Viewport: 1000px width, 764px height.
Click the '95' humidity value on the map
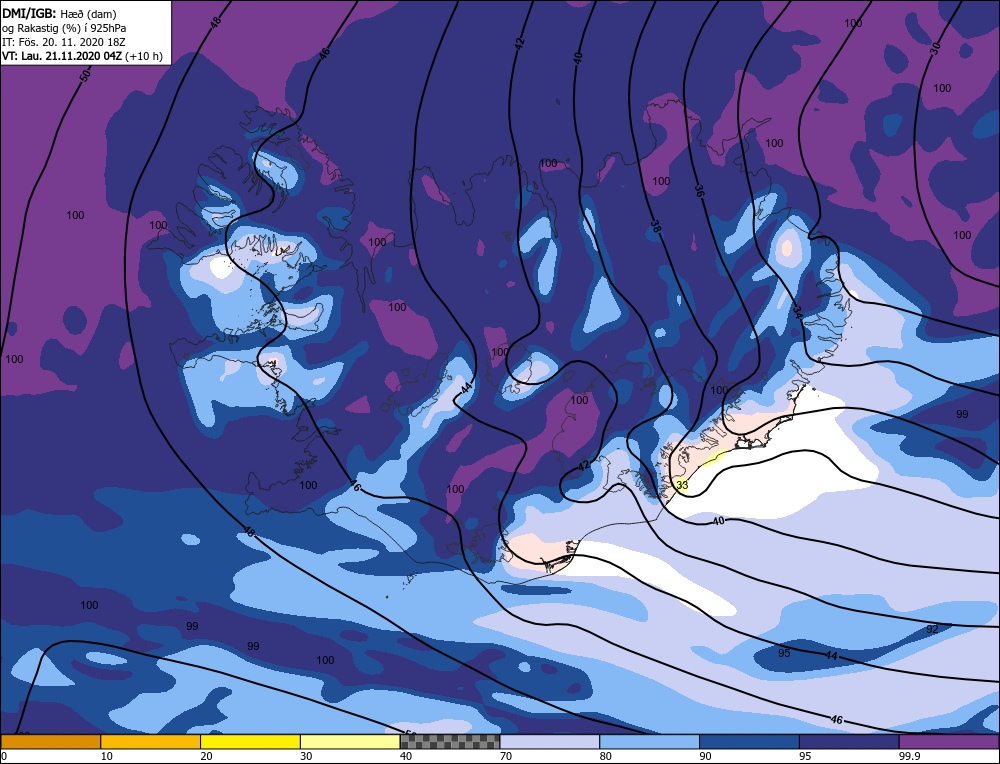pyautogui.click(x=784, y=653)
